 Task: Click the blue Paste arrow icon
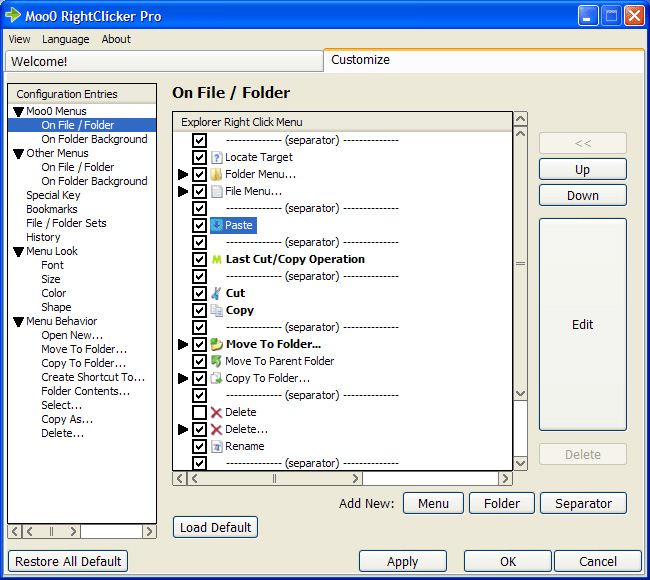point(216,226)
